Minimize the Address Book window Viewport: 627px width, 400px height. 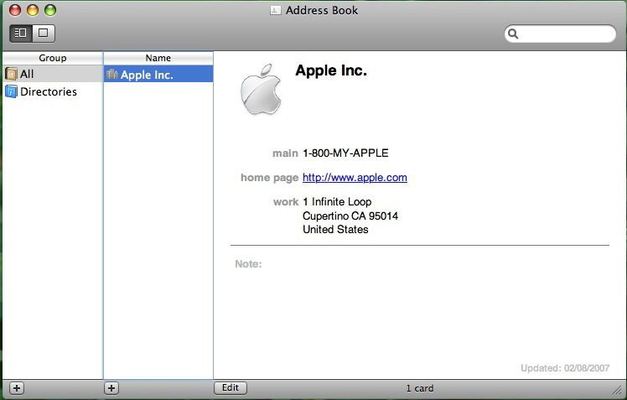(x=32, y=10)
